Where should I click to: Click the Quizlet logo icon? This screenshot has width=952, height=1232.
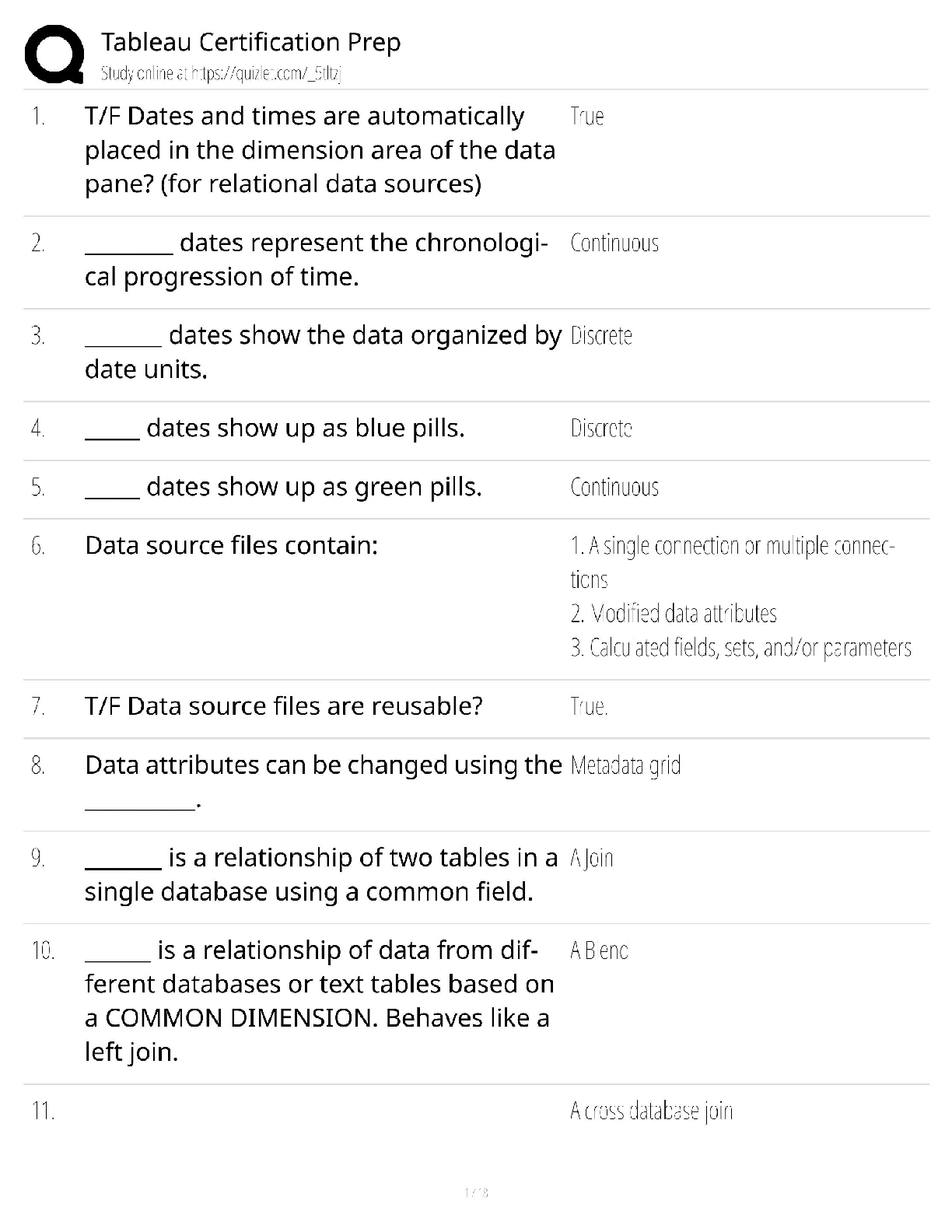[x=54, y=54]
